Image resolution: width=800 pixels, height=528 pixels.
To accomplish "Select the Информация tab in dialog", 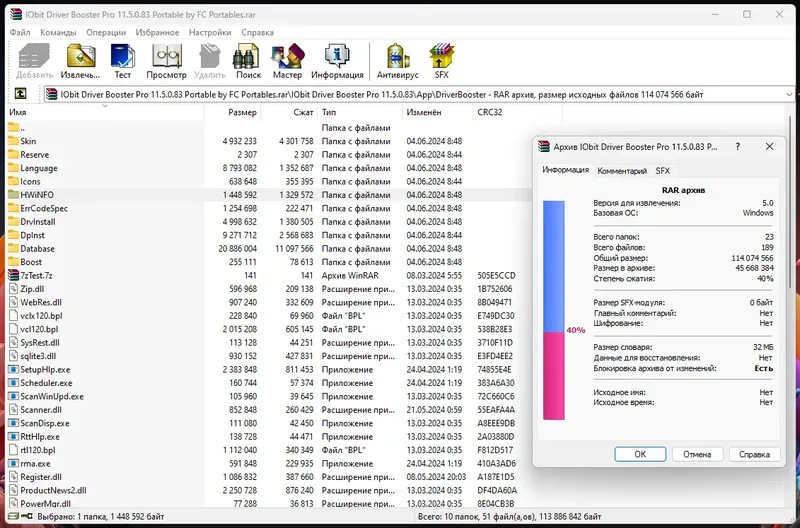I will pyautogui.click(x=565, y=170).
